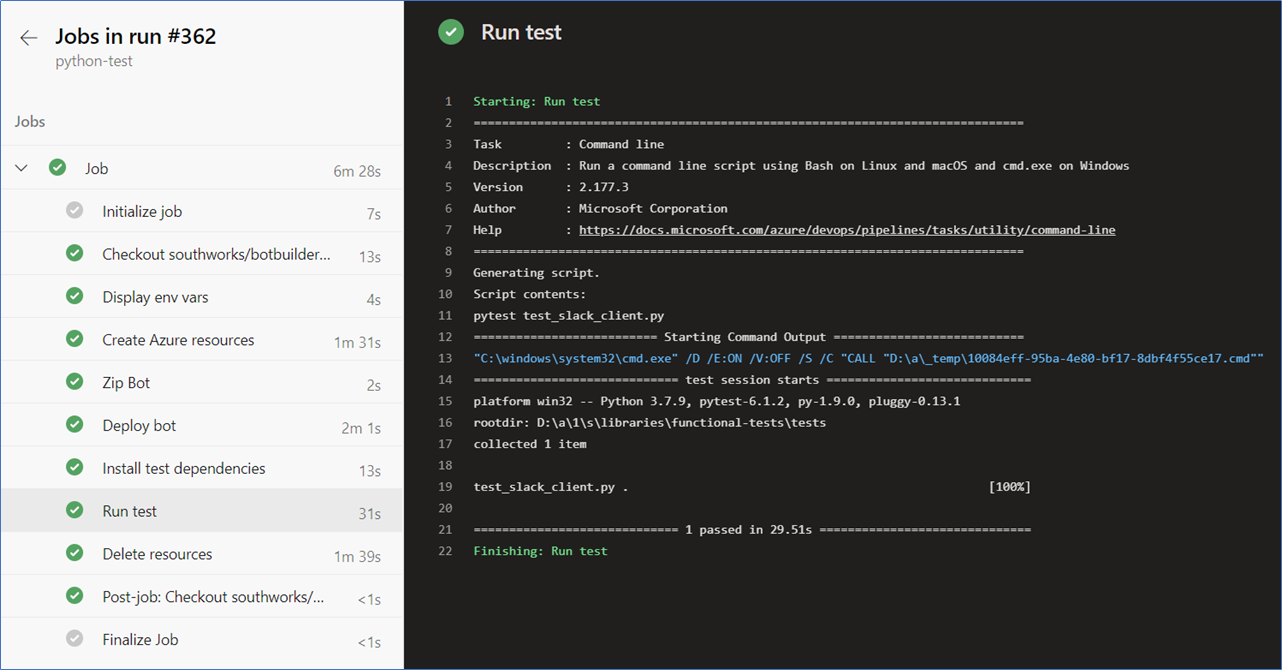Click the Jobs section label
1282x670 pixels.
pos(30,121)
